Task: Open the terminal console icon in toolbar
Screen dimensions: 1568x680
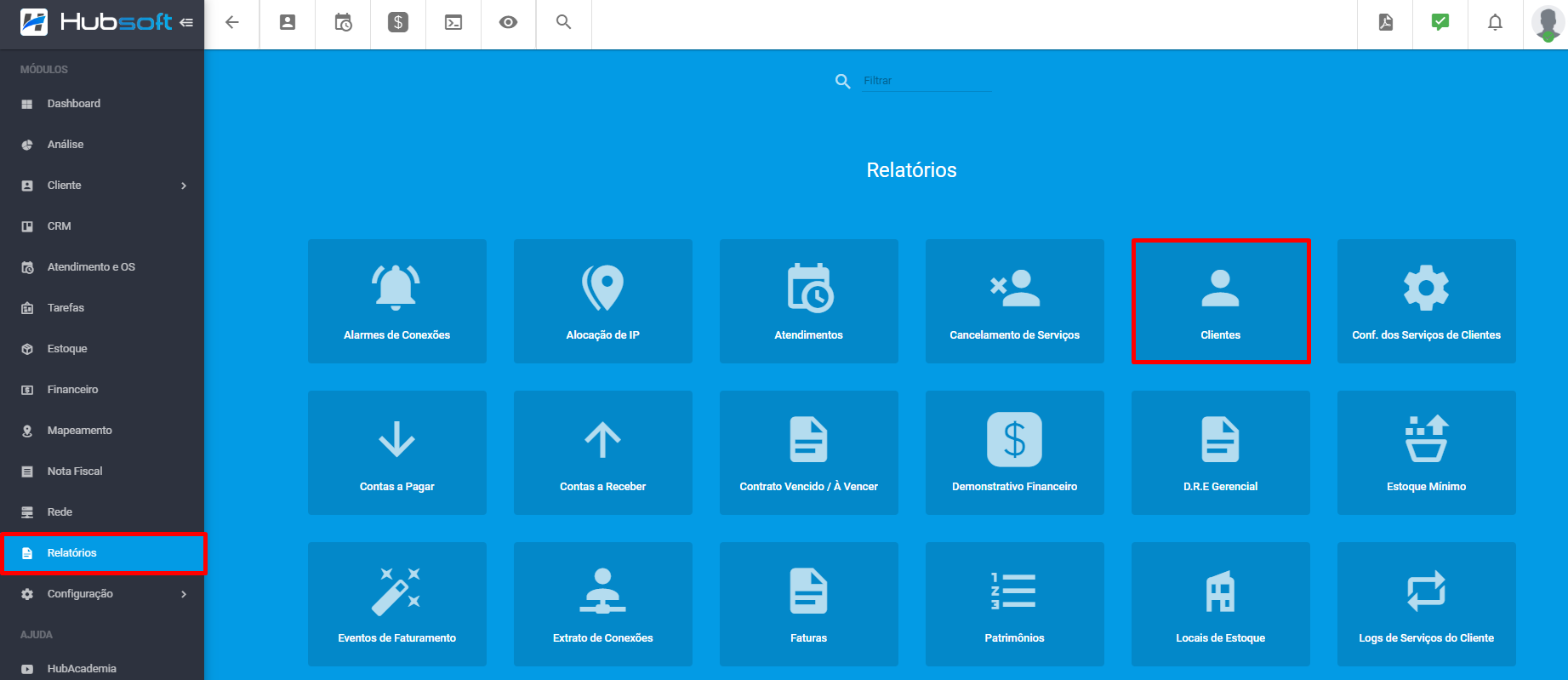Action: tap(453, 23)
